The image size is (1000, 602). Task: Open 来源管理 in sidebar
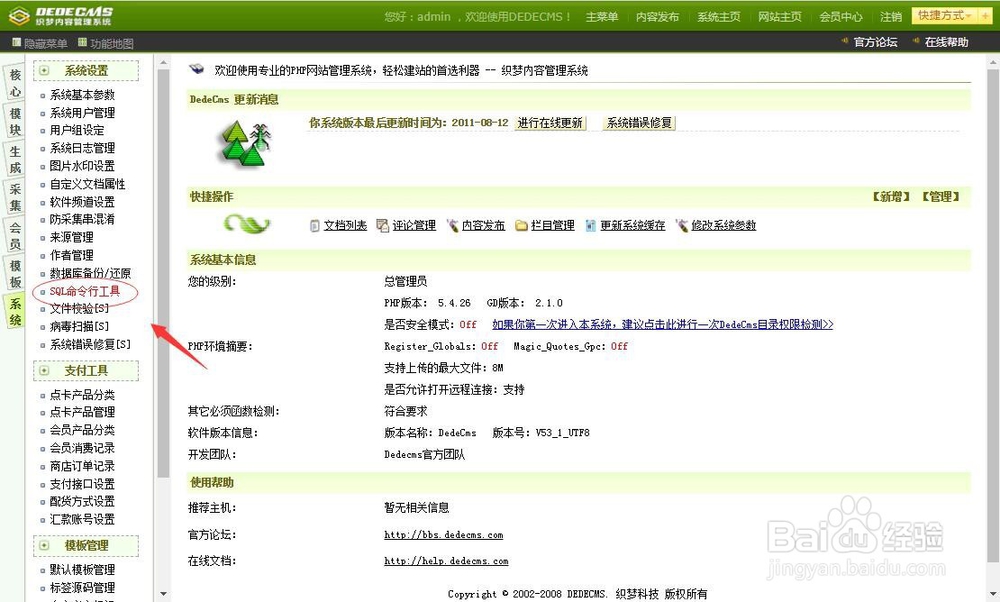(71, 237)
